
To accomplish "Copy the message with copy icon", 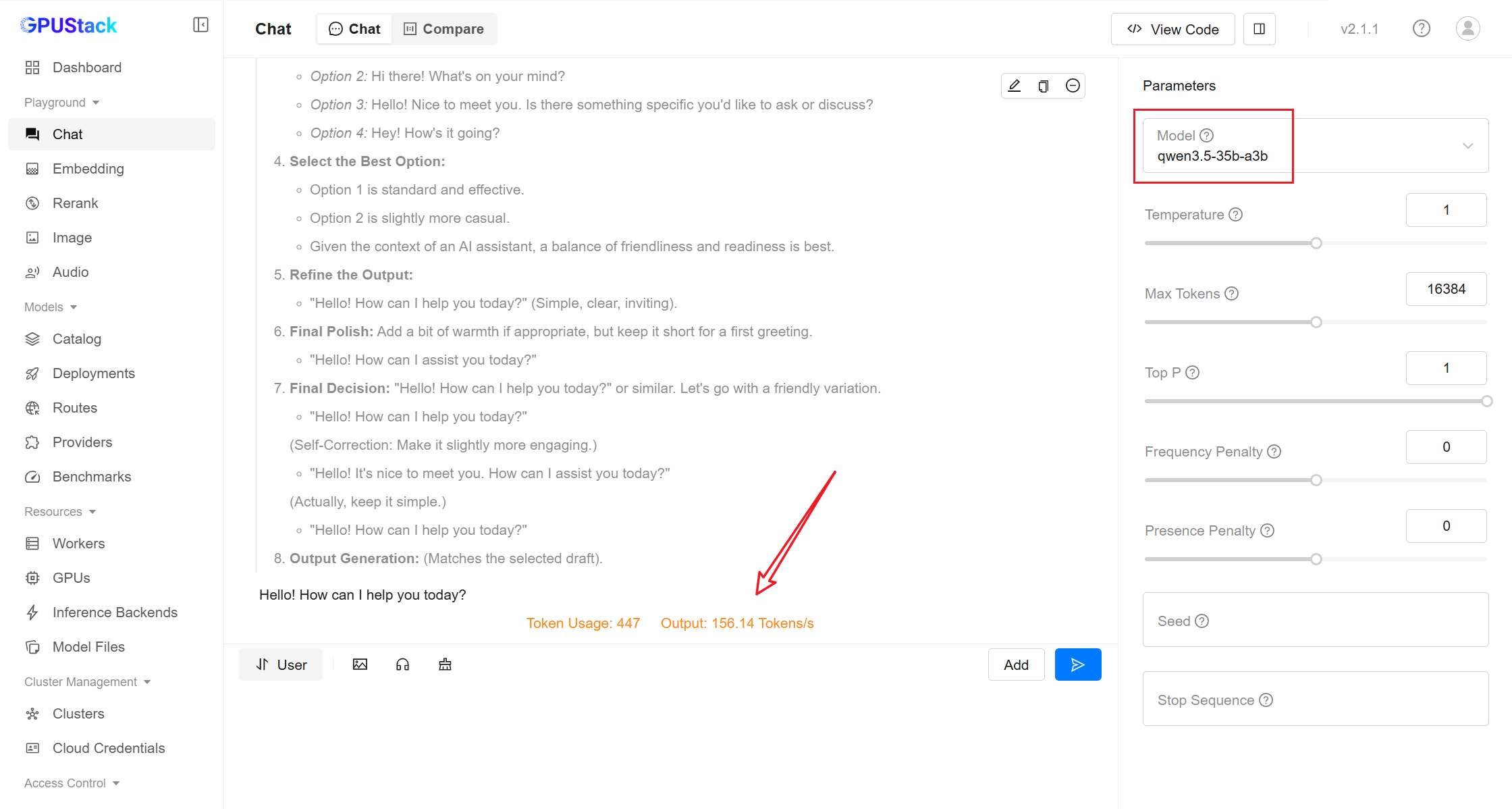I will pos(1043,86).
